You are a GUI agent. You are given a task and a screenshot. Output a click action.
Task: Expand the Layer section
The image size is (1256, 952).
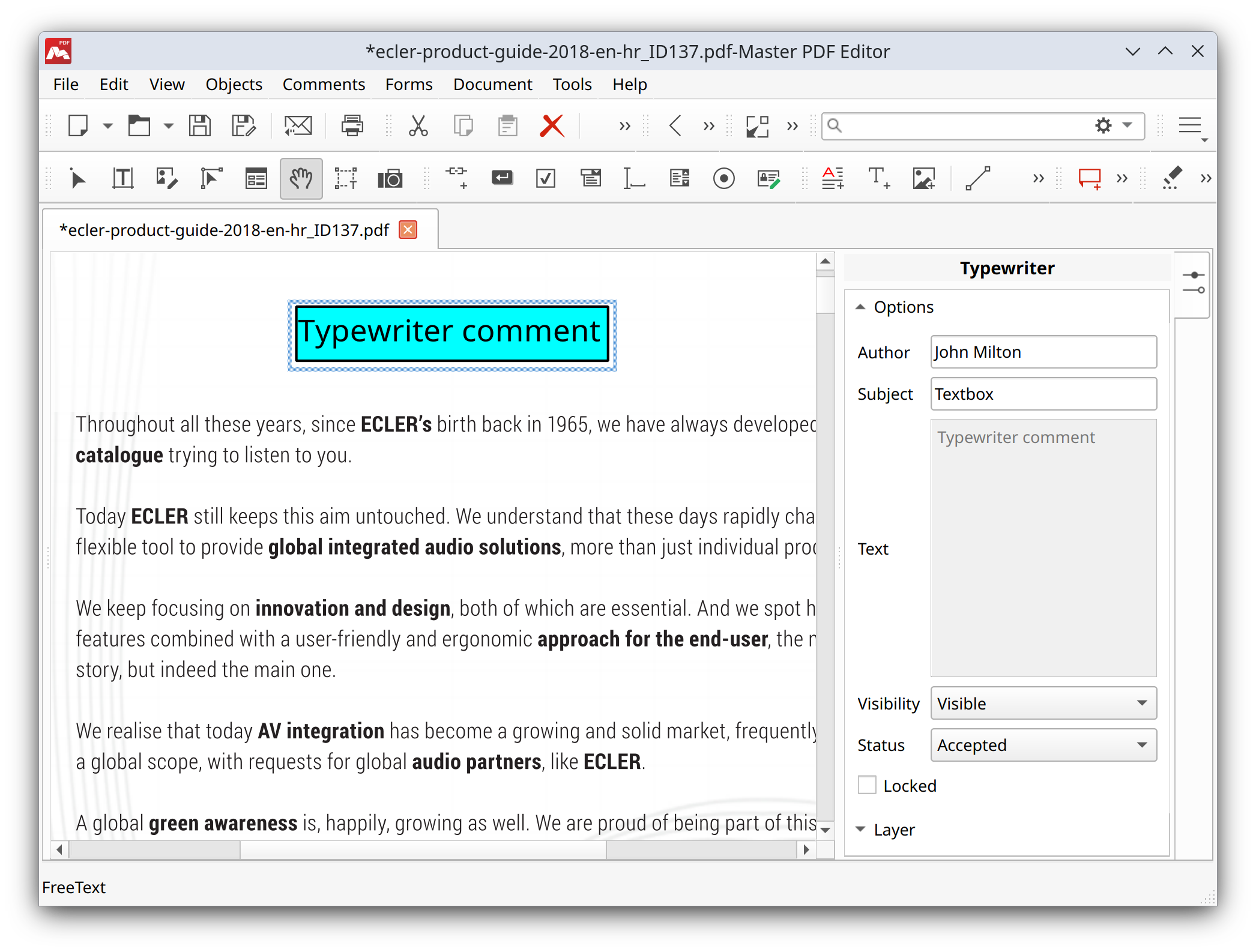(x=861, y=830)
